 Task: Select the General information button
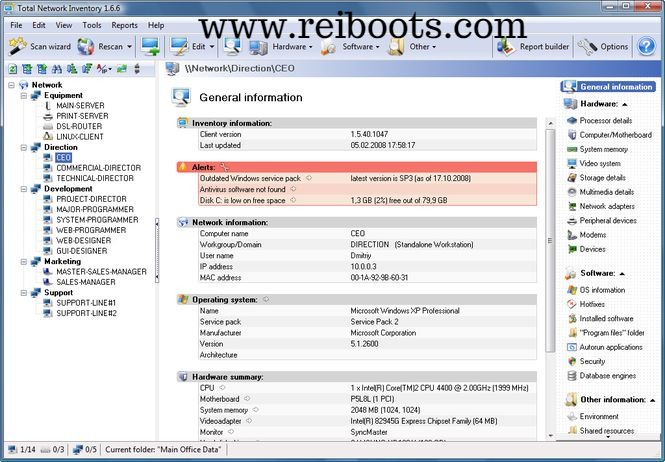tap(608, 87)
